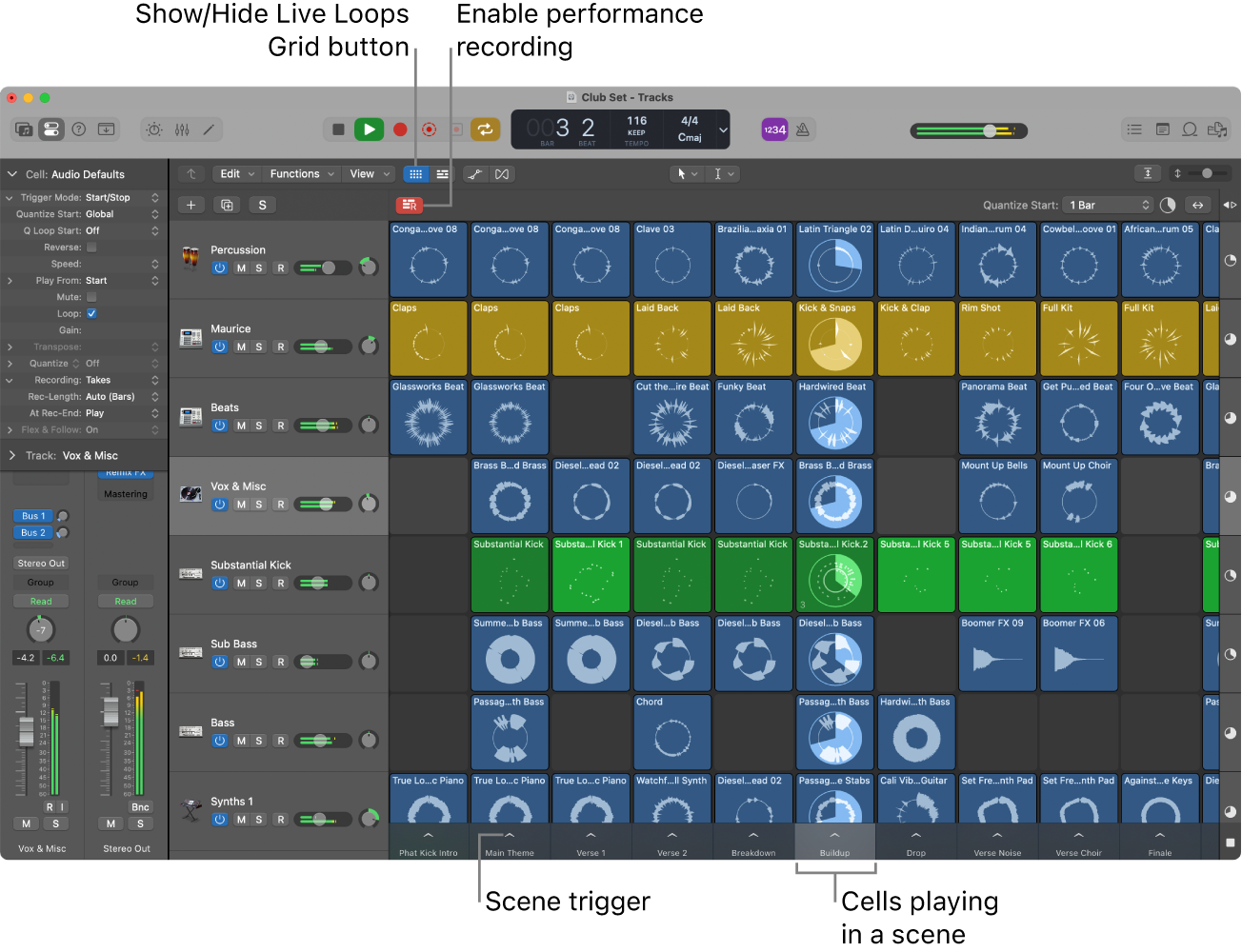Screen dimensions: 1242x952
Task: Add a new track with the plus button
Action: [x=190, y=205]
